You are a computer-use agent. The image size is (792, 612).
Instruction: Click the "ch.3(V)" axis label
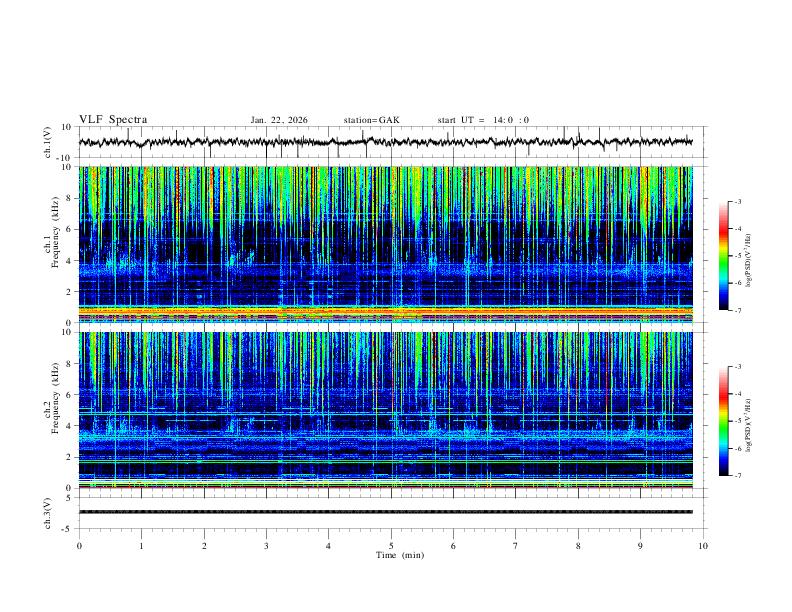pyautogui.click(x=48, y=514)
